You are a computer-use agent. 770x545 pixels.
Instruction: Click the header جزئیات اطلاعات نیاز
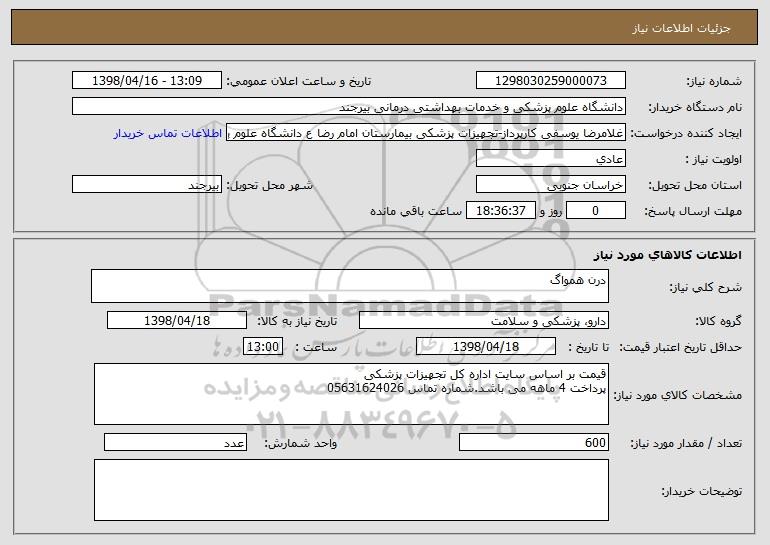coord(681,28)
